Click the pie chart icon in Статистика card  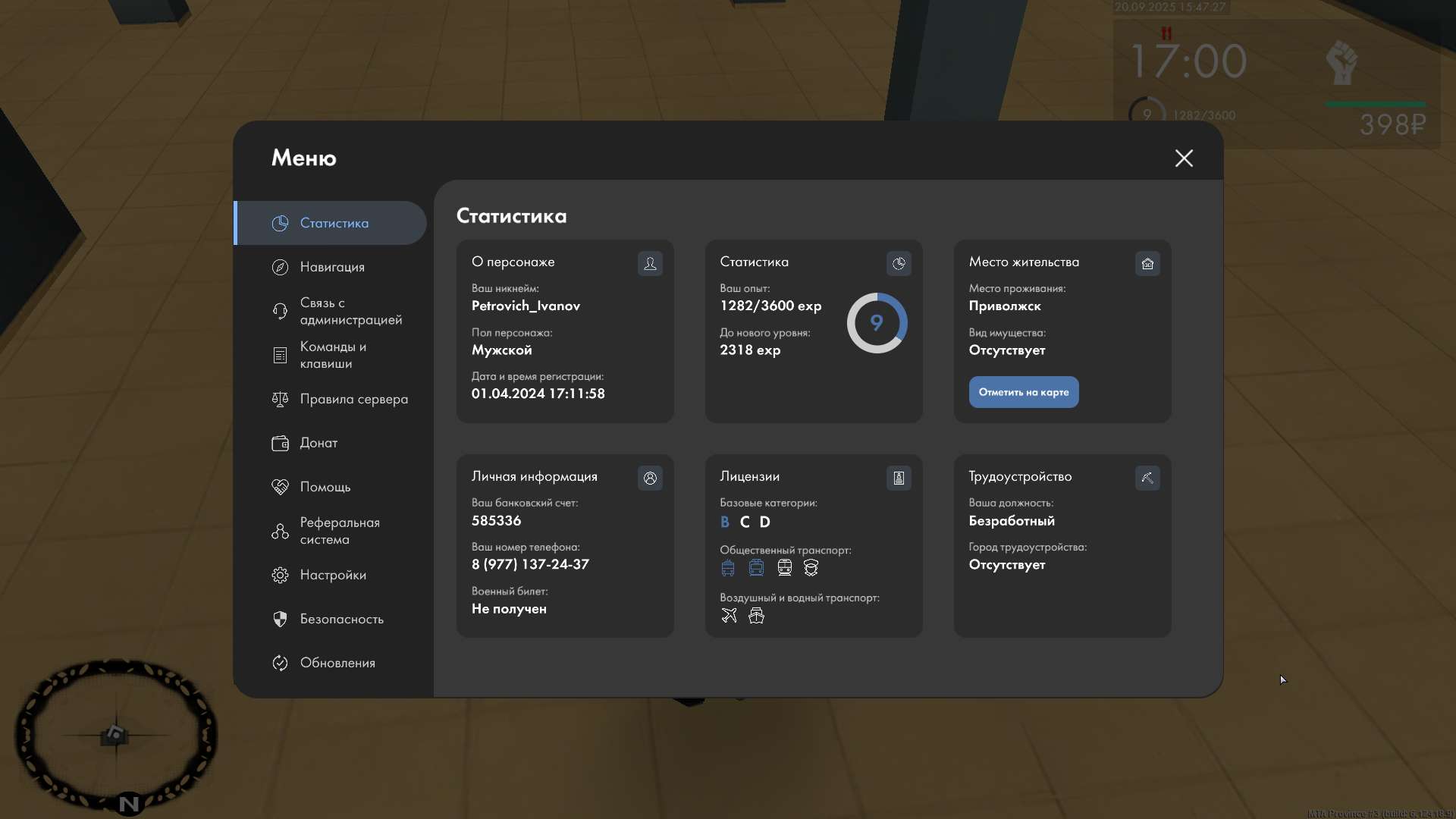[899, 263]
